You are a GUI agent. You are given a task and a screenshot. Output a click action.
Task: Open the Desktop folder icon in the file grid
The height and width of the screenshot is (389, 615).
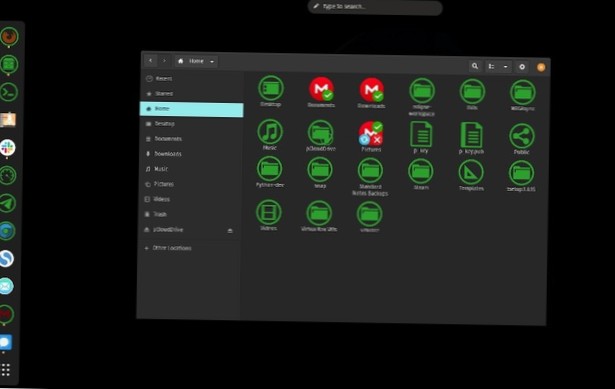(x=271, y=88)
